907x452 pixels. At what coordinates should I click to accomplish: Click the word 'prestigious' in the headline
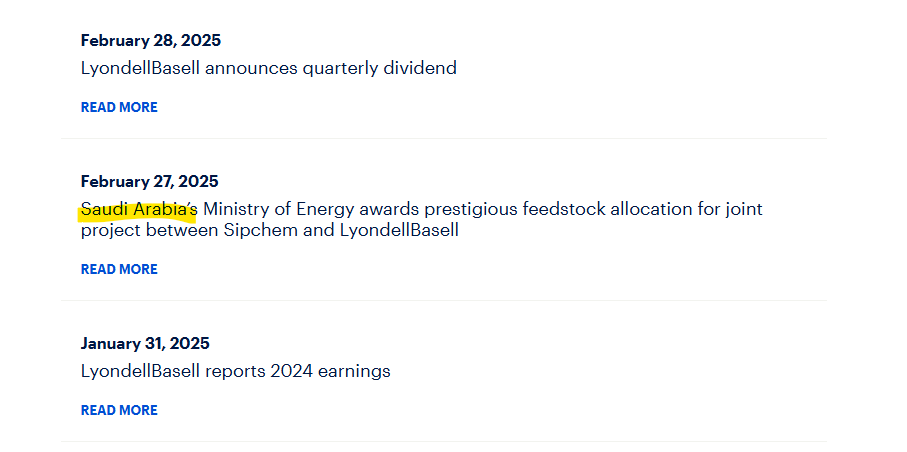click(471, 210)
